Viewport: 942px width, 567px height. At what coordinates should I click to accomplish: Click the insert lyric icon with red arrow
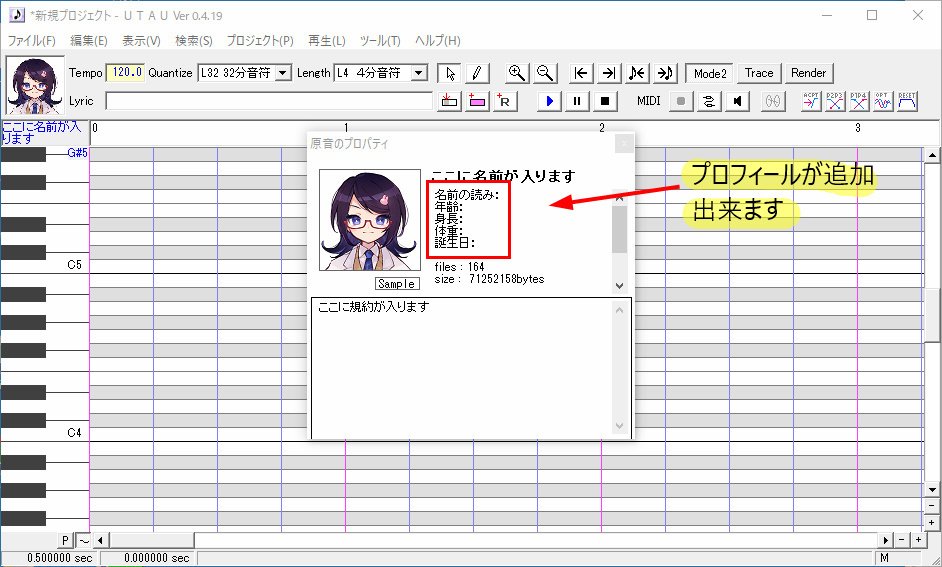pos(449,102)
